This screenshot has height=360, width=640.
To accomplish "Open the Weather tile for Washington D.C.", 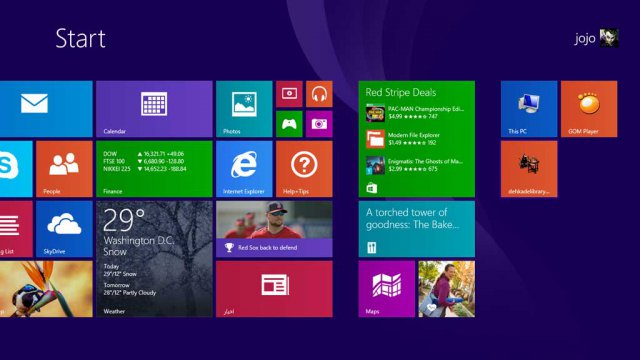I will click(154, 259).
